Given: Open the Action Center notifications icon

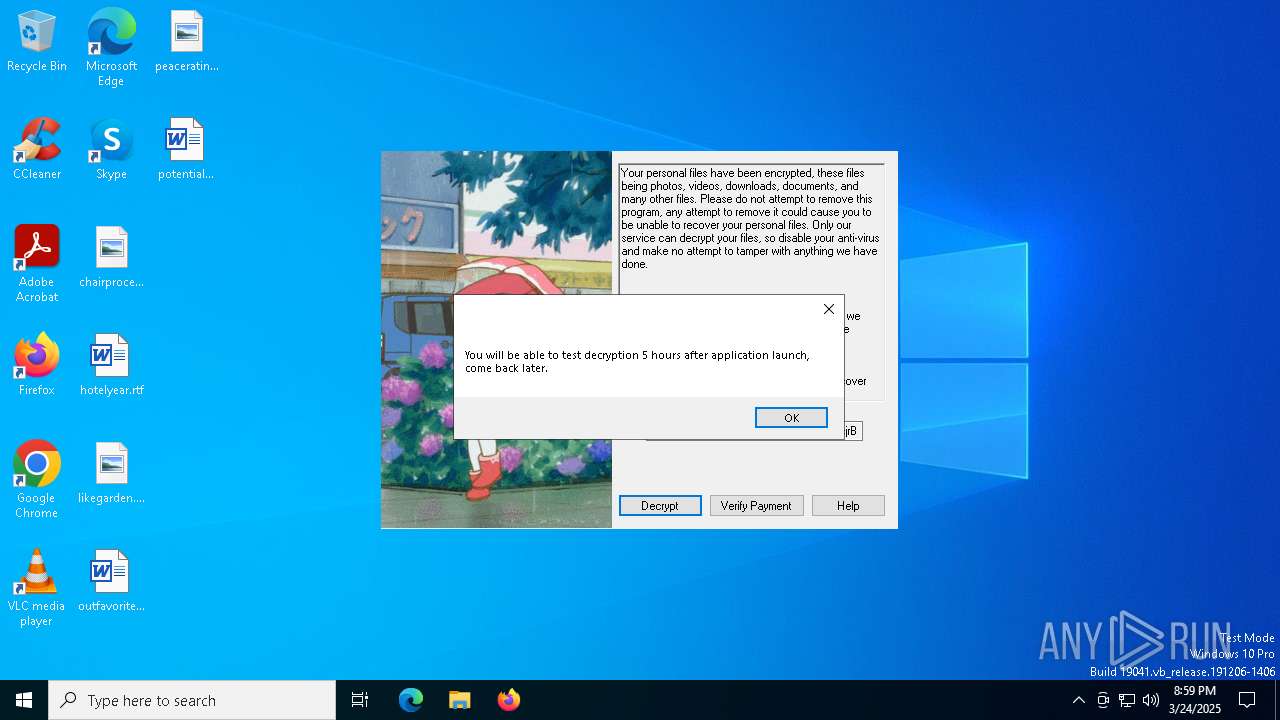Looking at the screenshot, I should [1247, 700].
